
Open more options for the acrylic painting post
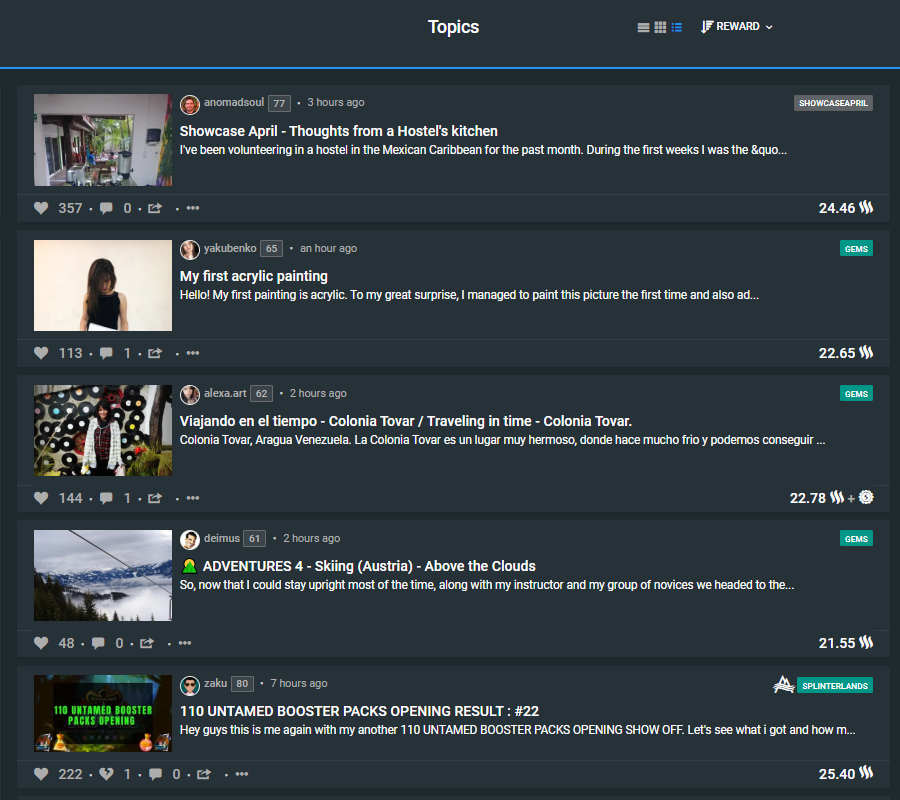point(193,353)
